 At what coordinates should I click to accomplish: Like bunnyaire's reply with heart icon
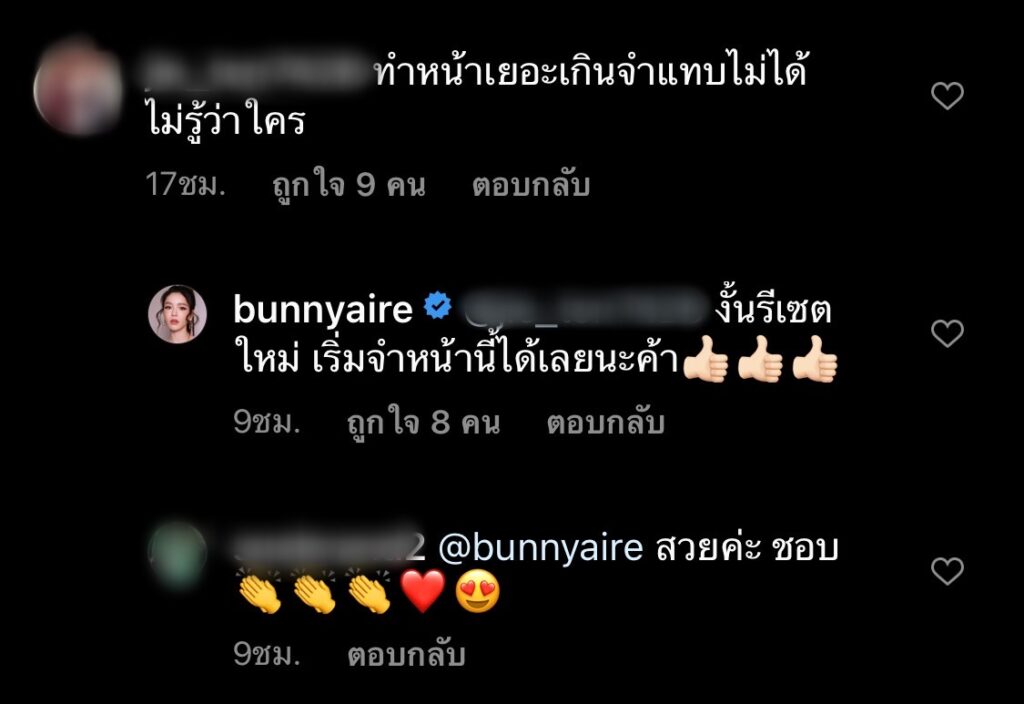[x=947, y=334]
